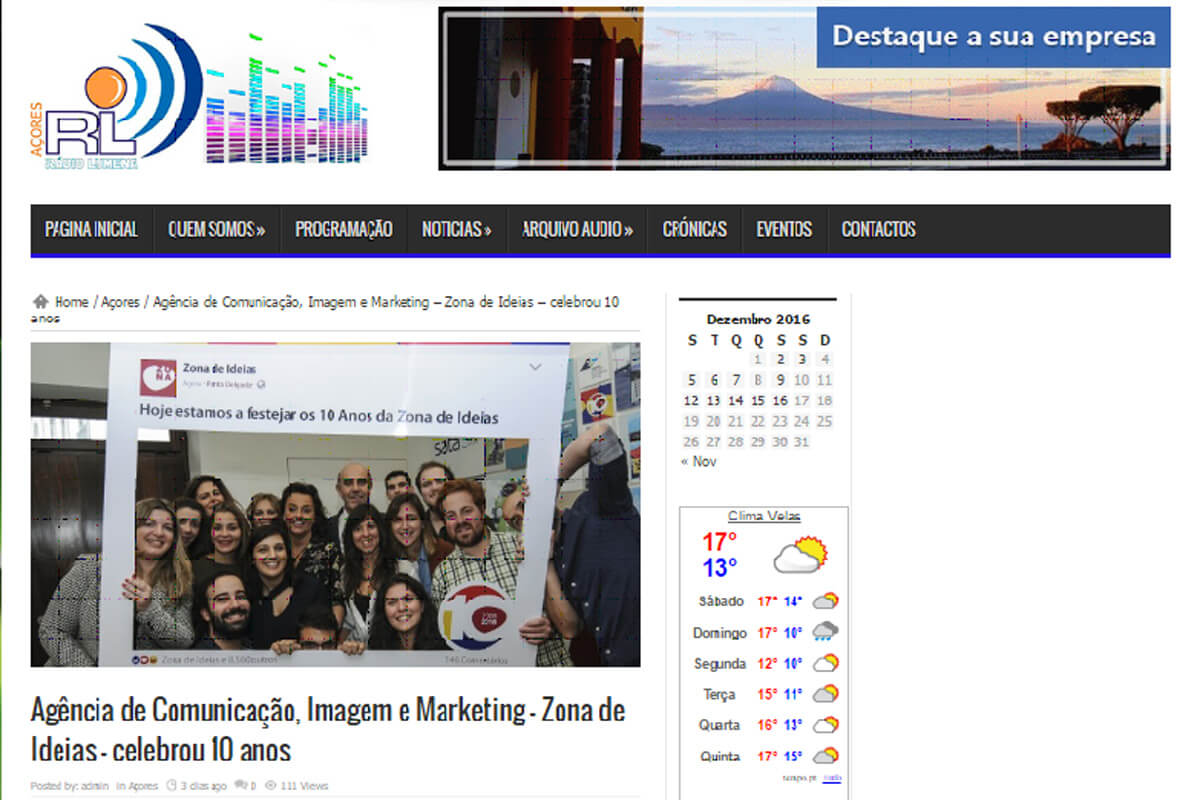The width and height of the screenshot is (1200, 800).
Task: Click the Home icon in the breadcrumb
Action: [41, 301]
